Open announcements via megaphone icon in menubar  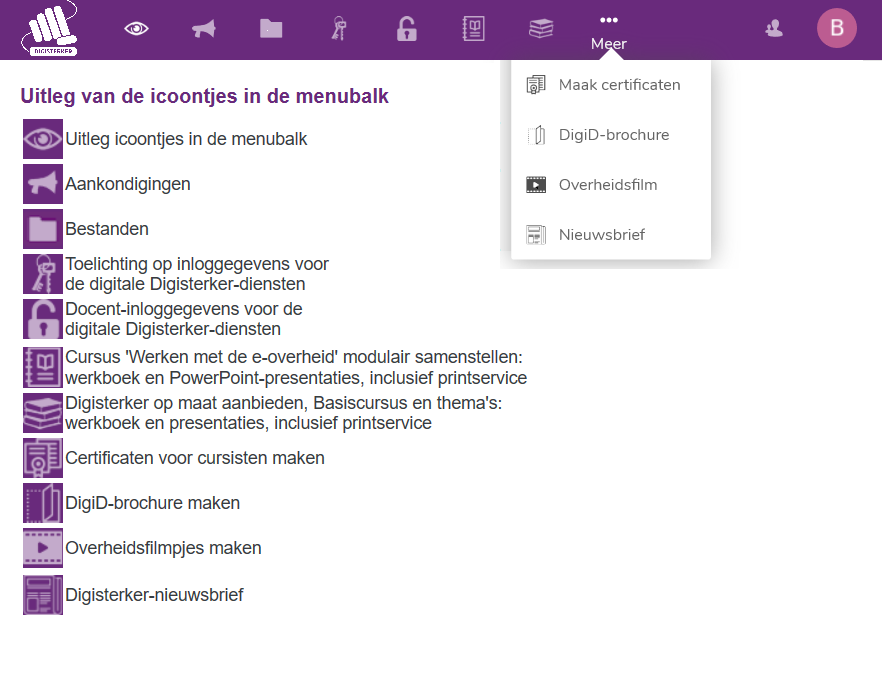(x=204, y=29)
